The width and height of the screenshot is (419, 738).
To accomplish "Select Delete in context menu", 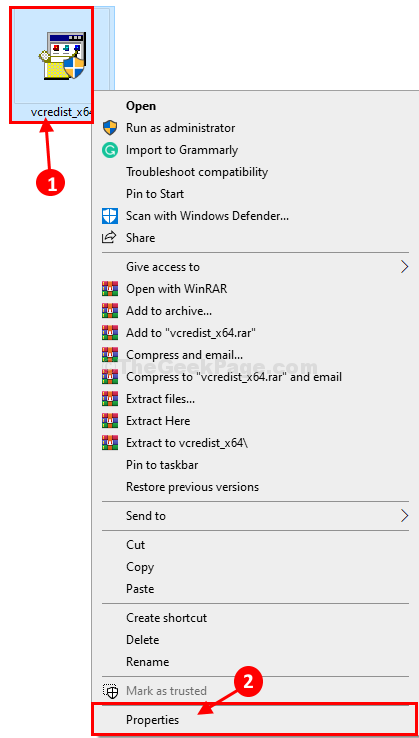I will coord(143,640).
